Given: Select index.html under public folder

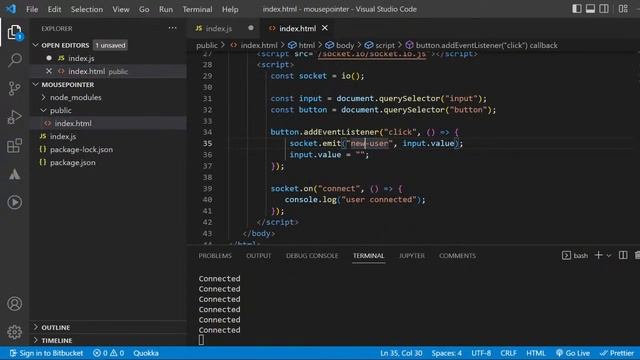Looking at the screenshot, I should [73, 123].
